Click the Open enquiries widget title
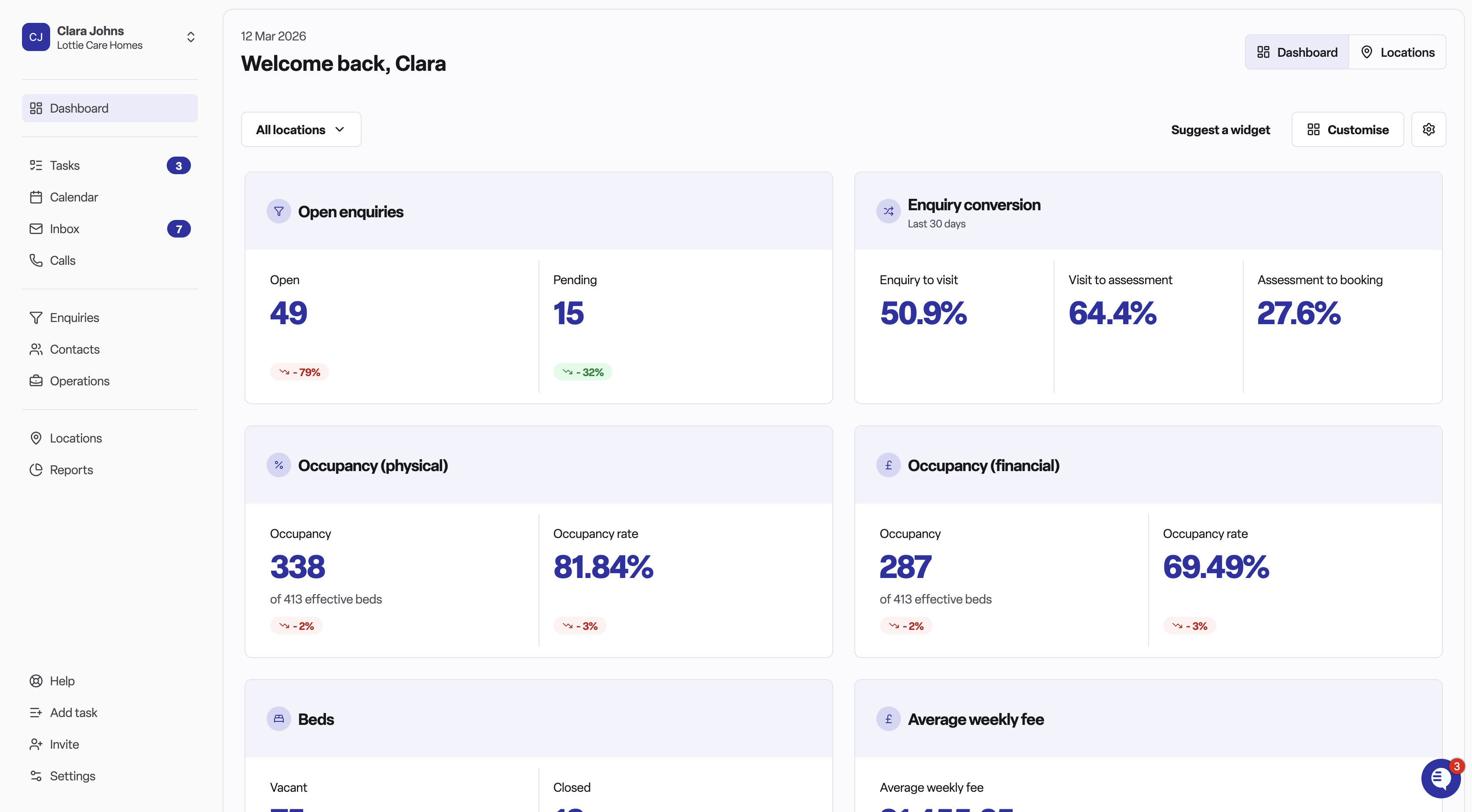Viewport: 1472px width, 812px height. [x=351, y=212]
